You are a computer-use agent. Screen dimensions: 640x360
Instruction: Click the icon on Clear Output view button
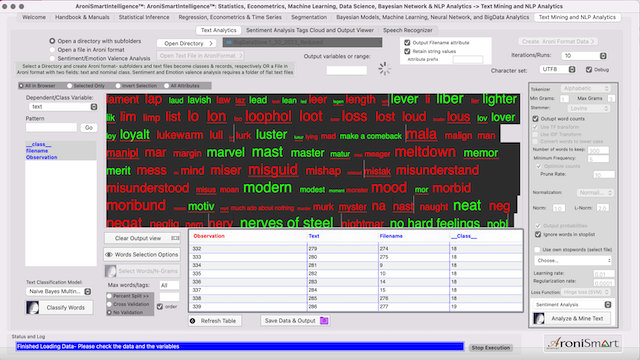(x=175, y=238)
